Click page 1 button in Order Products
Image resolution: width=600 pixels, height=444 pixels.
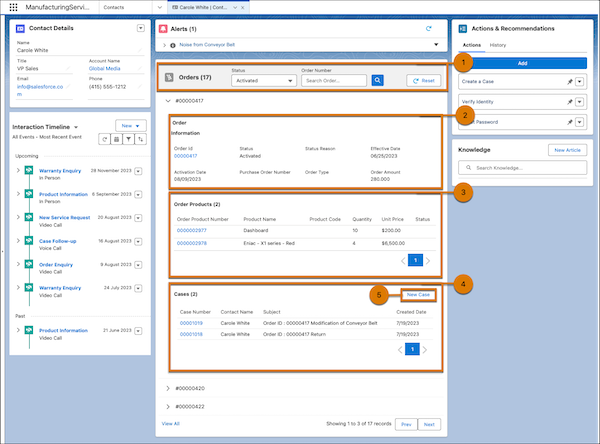(415, 260)
